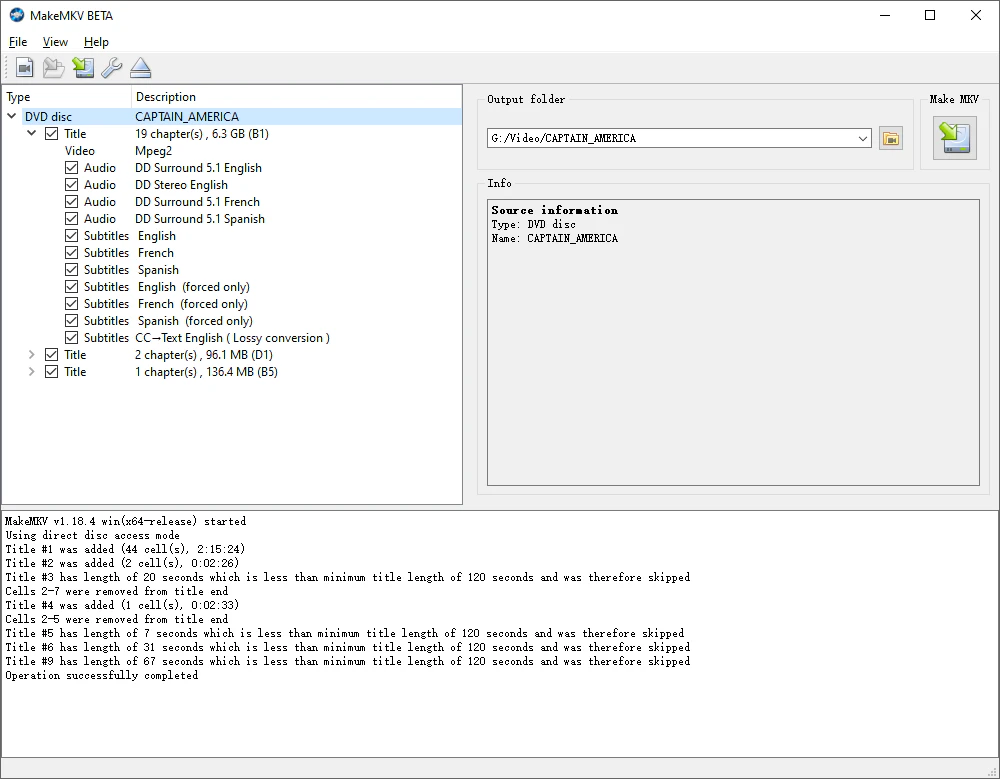Uncheck French subtitles (not forced) checkbox

coord(71,253)
